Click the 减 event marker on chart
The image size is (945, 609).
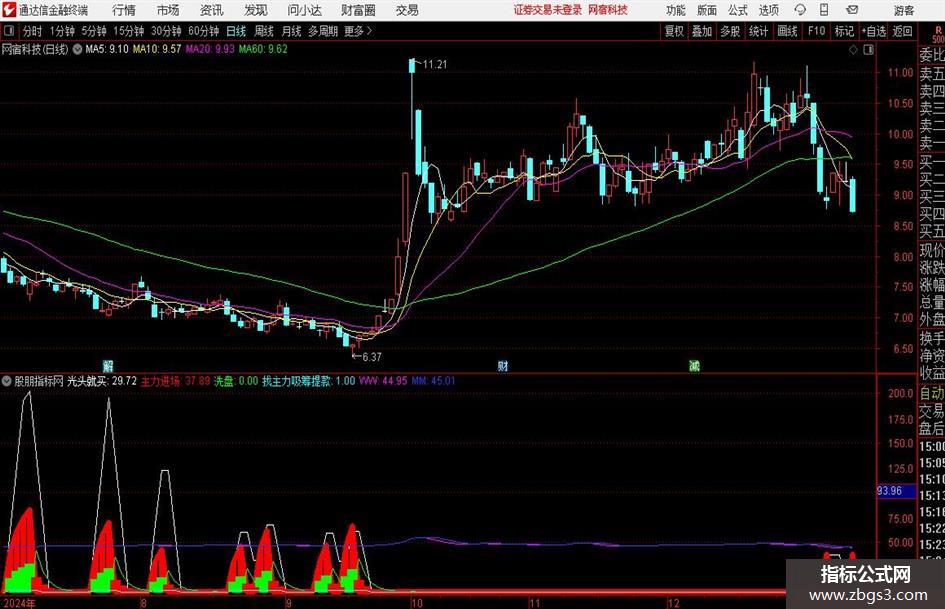click(694, 365)
